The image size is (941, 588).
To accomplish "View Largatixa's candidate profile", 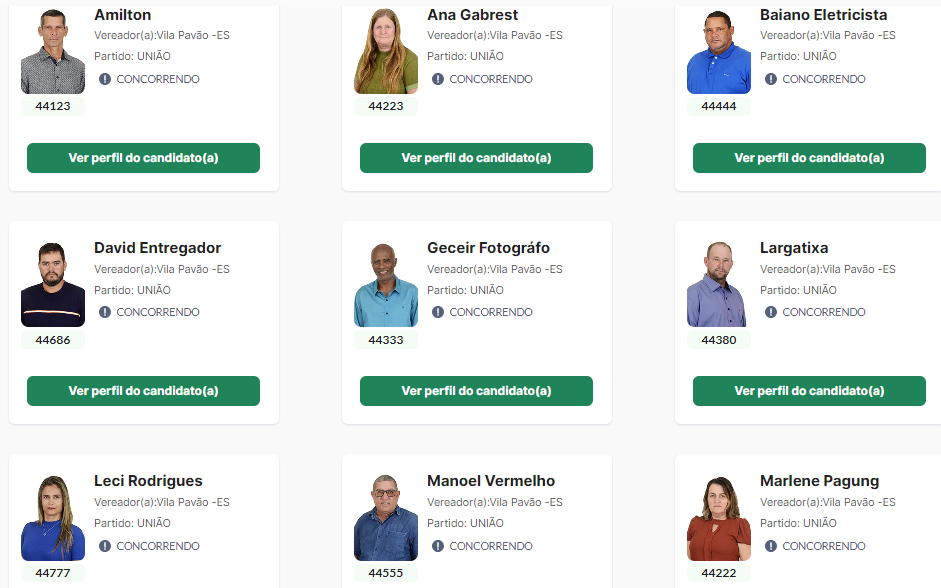I will [x=810, y=391].
